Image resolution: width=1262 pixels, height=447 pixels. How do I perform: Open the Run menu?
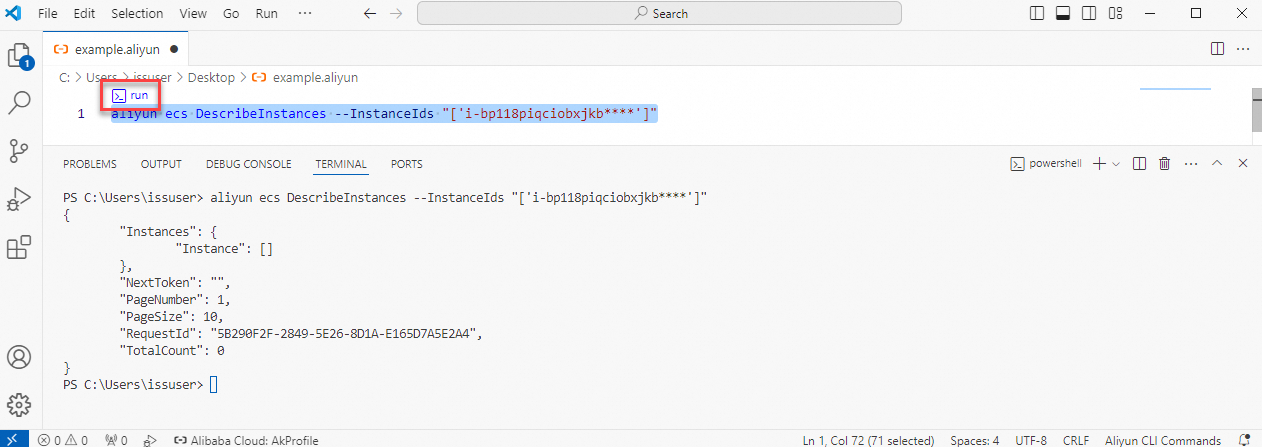pyautogui.click(x=267, y=14)
